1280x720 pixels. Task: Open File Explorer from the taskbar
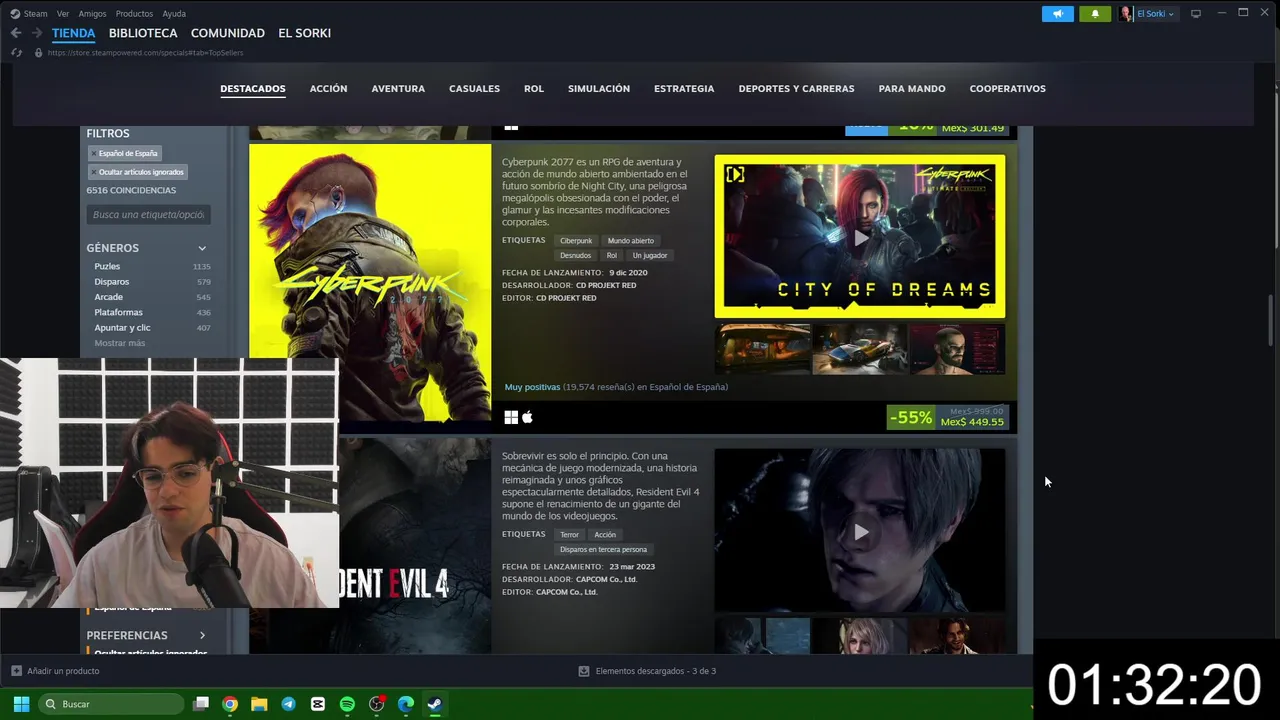[x=259, y=704]
